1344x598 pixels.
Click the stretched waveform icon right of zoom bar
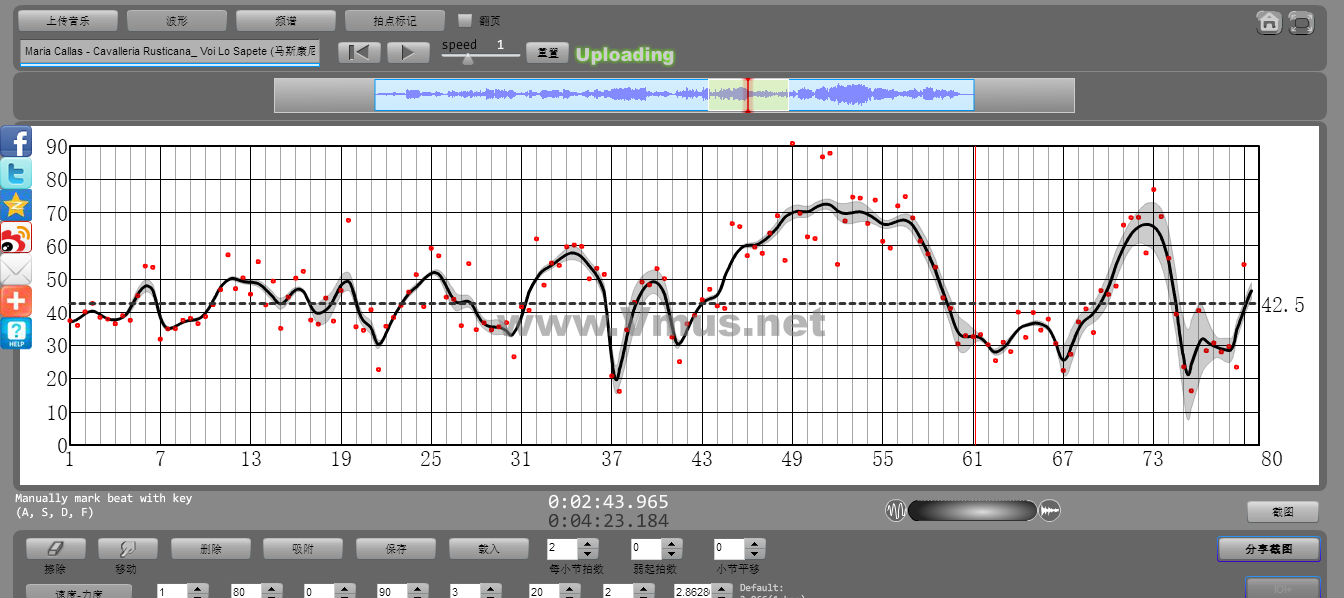click(x=1049, y=511)
